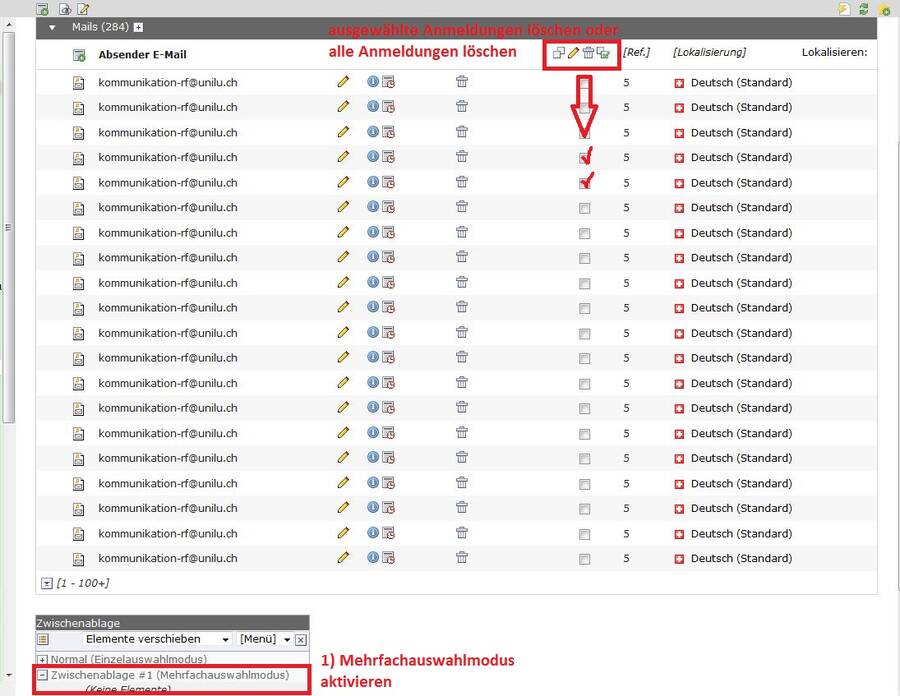Open the Elemente verschieben dropdown
Viewport: 900px width, 696px height.
(x=157, y=639)
